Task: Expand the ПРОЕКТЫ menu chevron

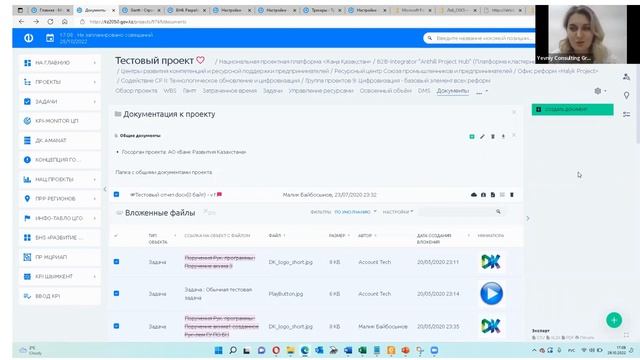Action: 95,82
